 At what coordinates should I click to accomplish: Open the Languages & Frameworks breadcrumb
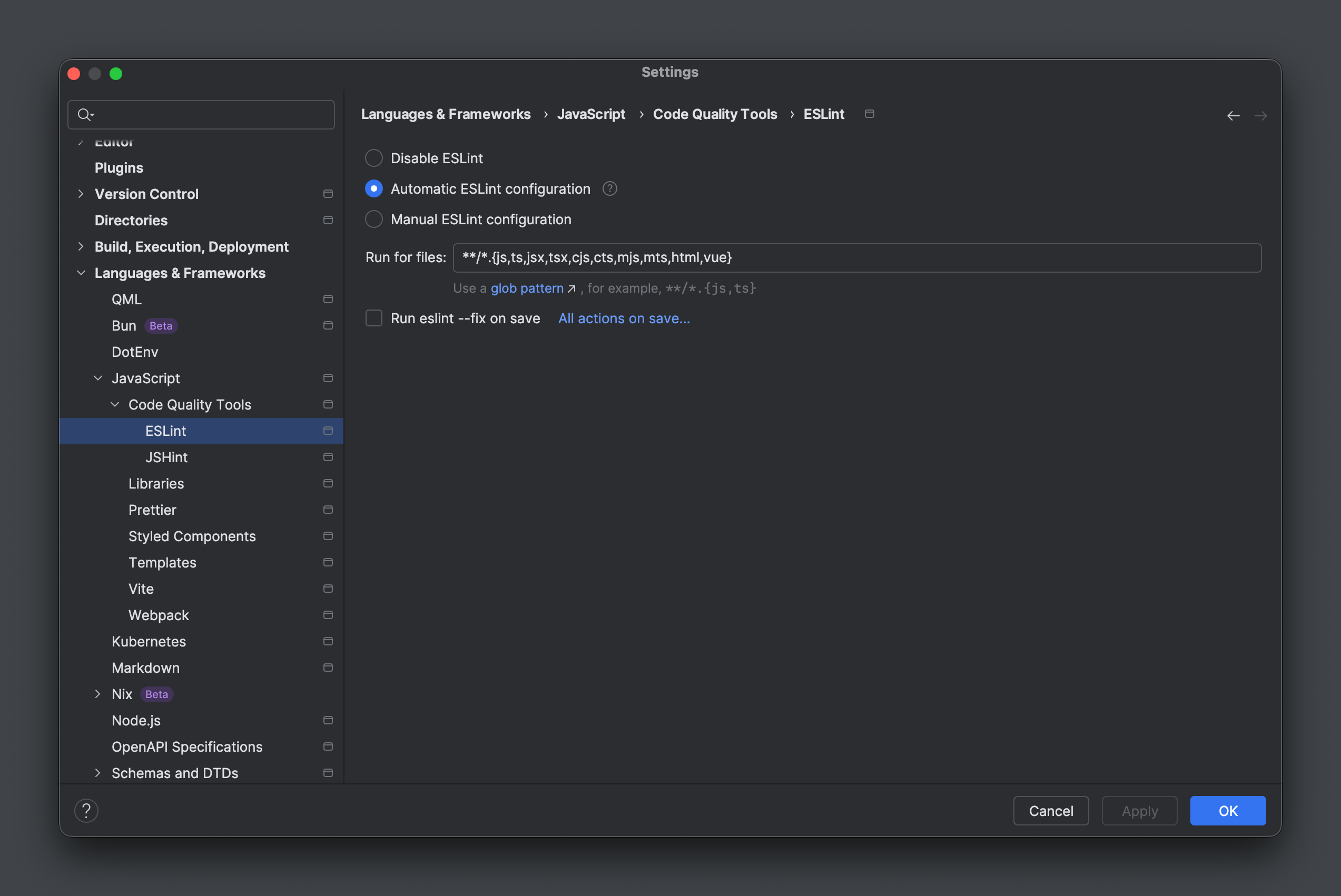click(445, 114)
